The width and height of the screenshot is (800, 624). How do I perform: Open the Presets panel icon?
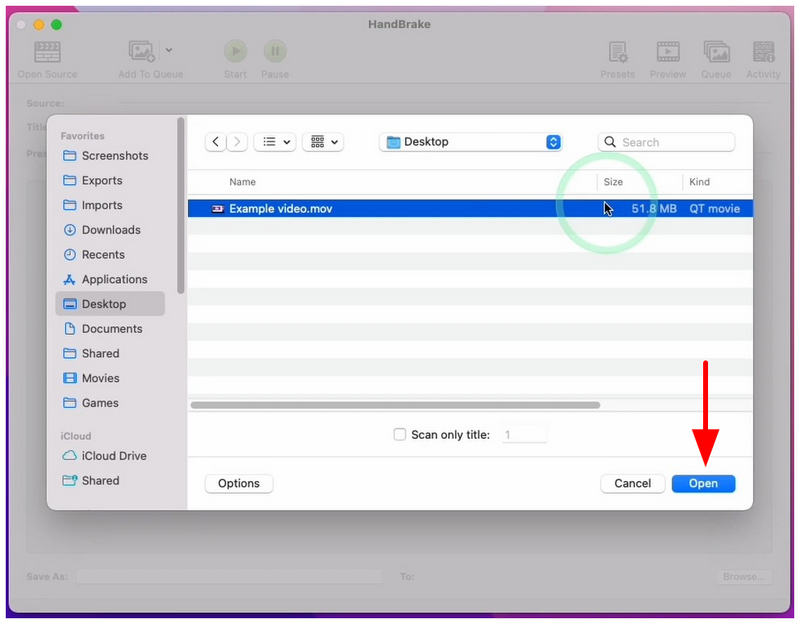[617, 52]
